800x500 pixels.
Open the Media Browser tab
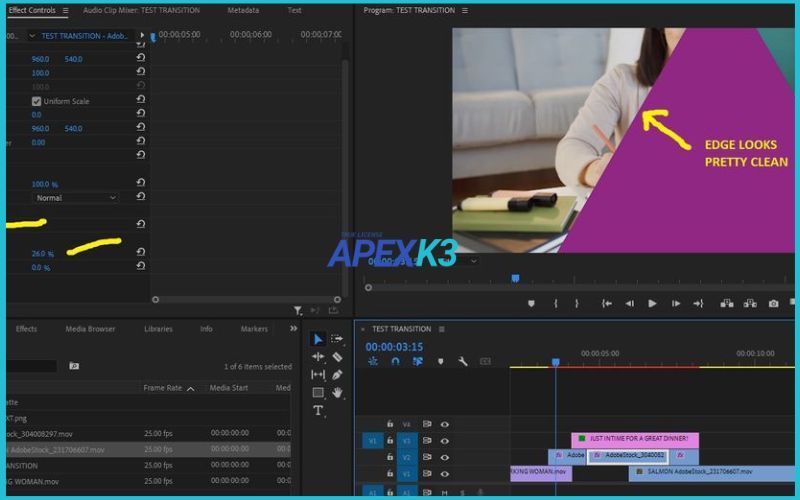click(90, 329)
